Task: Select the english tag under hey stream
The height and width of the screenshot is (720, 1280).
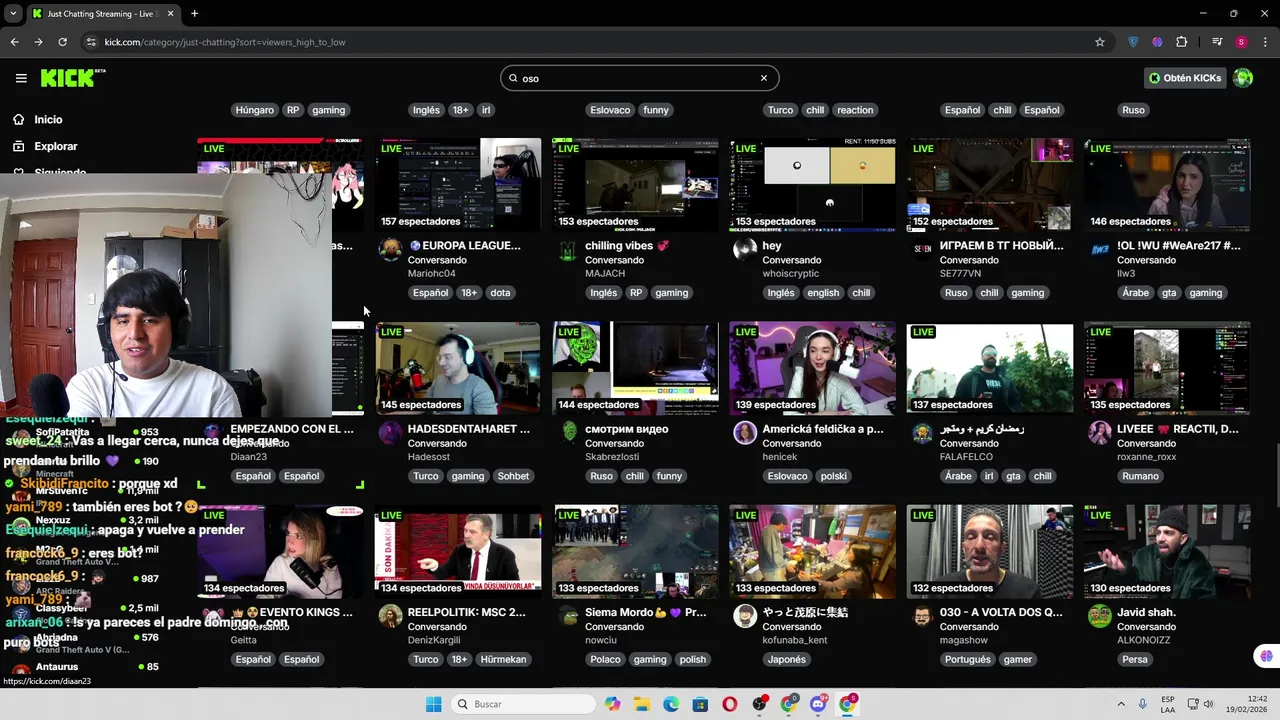Action: point(823,293)
